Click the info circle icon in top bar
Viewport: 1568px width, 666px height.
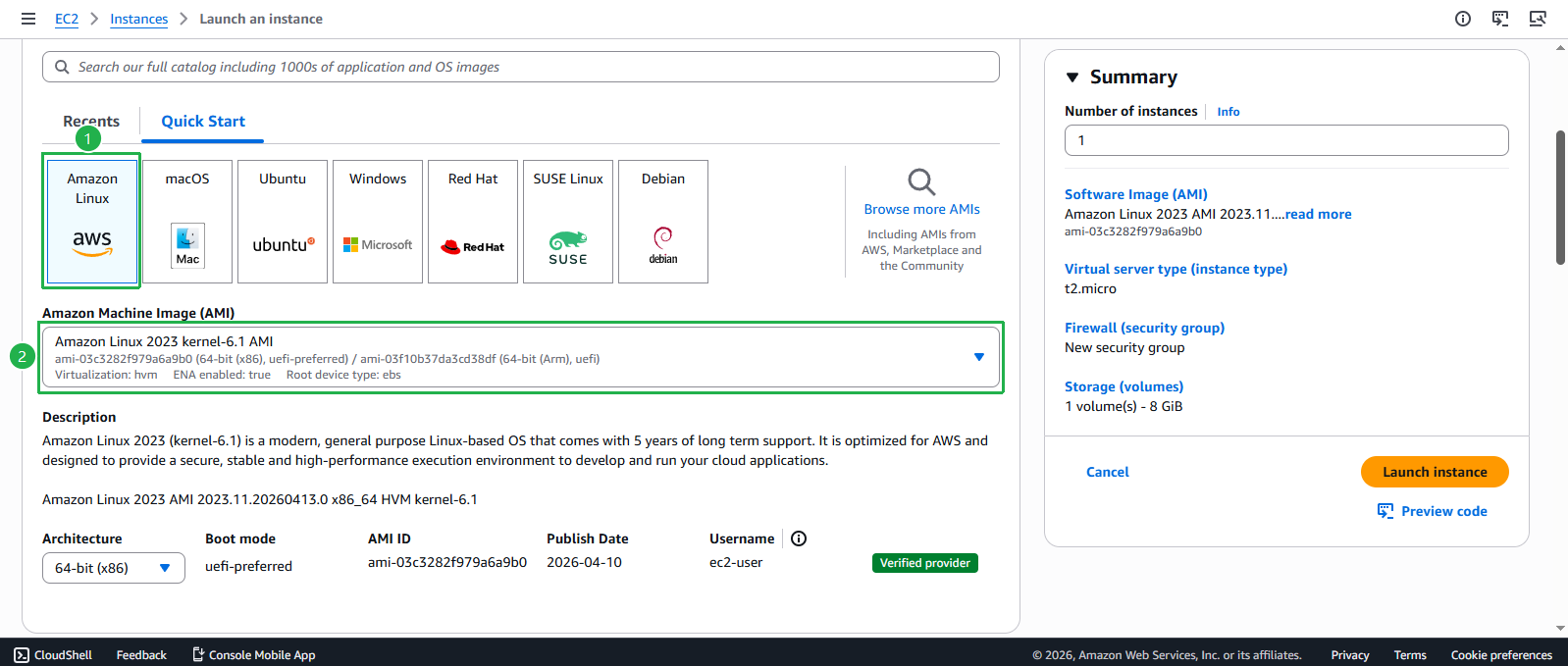tap(1463, 19)
